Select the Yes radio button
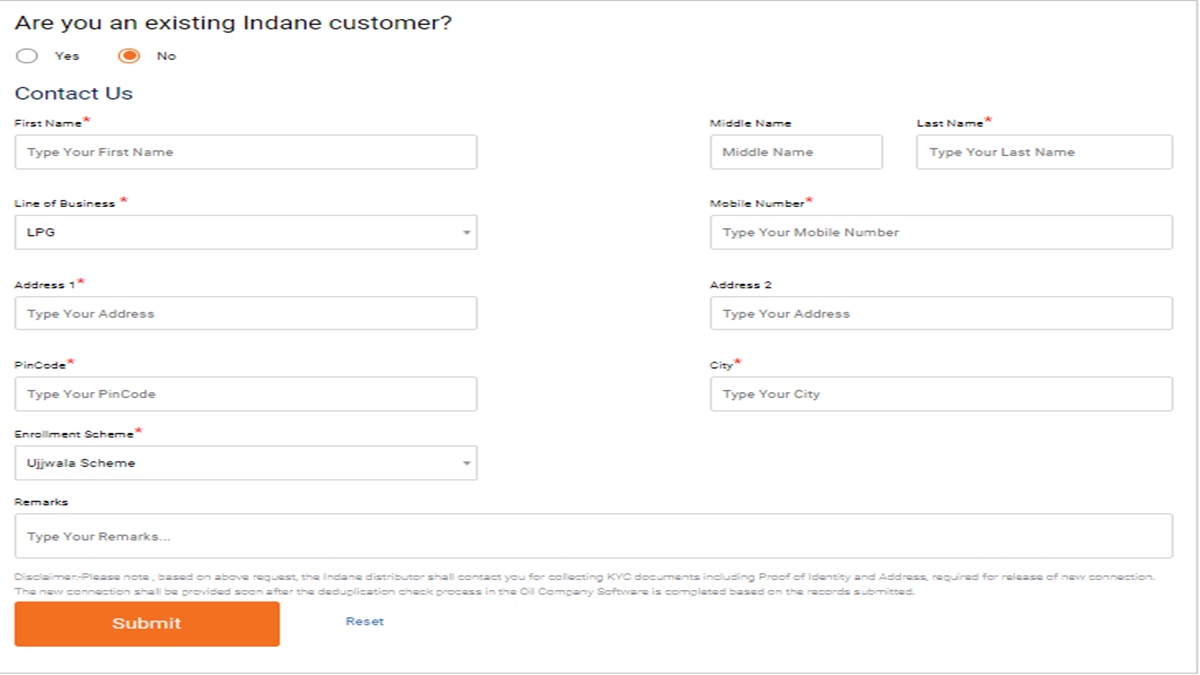 click(x=27, y=56)
